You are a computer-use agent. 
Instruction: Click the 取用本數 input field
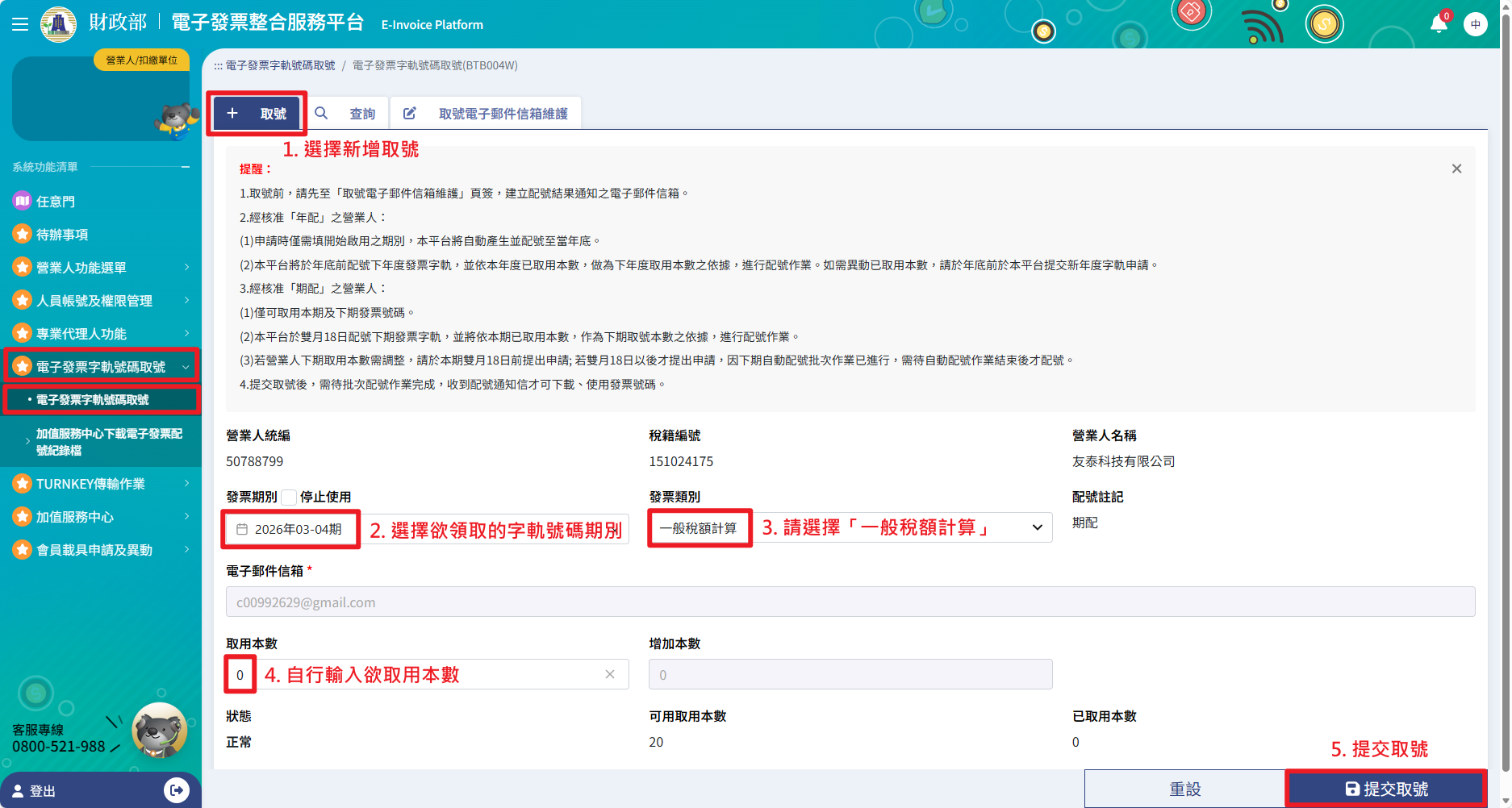click(x=420, y=674)
